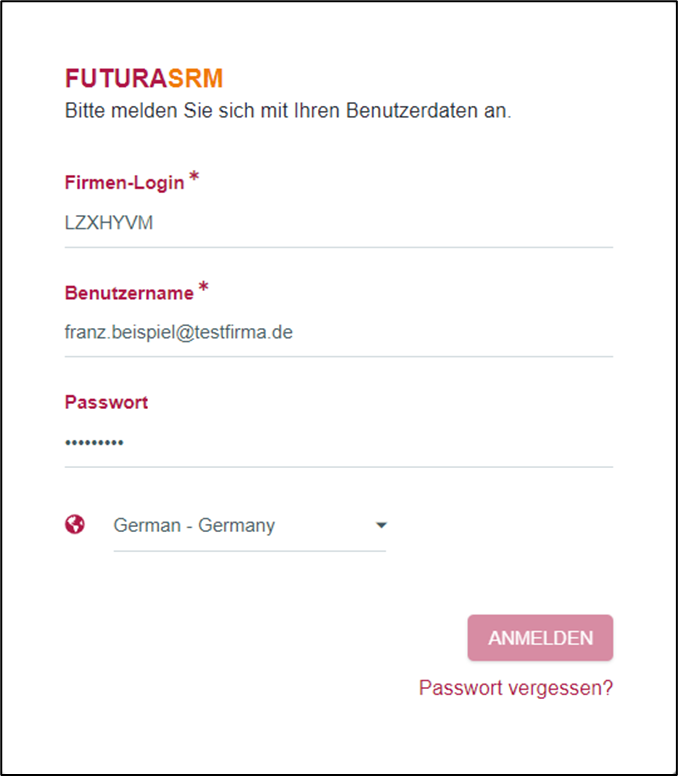
Task: Click the Passwort label
Action: tap(106, 402)
